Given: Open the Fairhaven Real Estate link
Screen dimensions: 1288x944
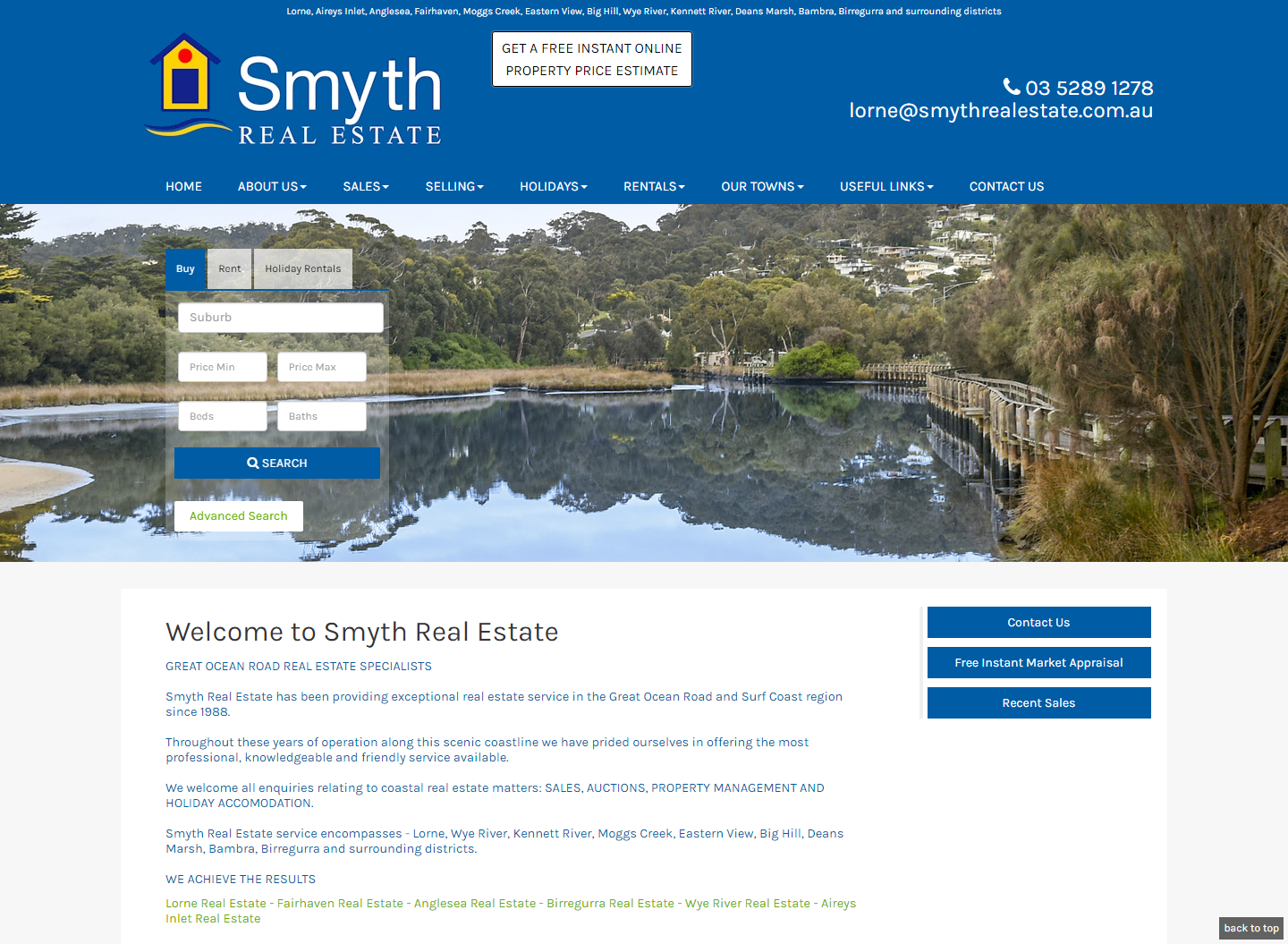Looking at the screenshot, I should click(340, 904).
